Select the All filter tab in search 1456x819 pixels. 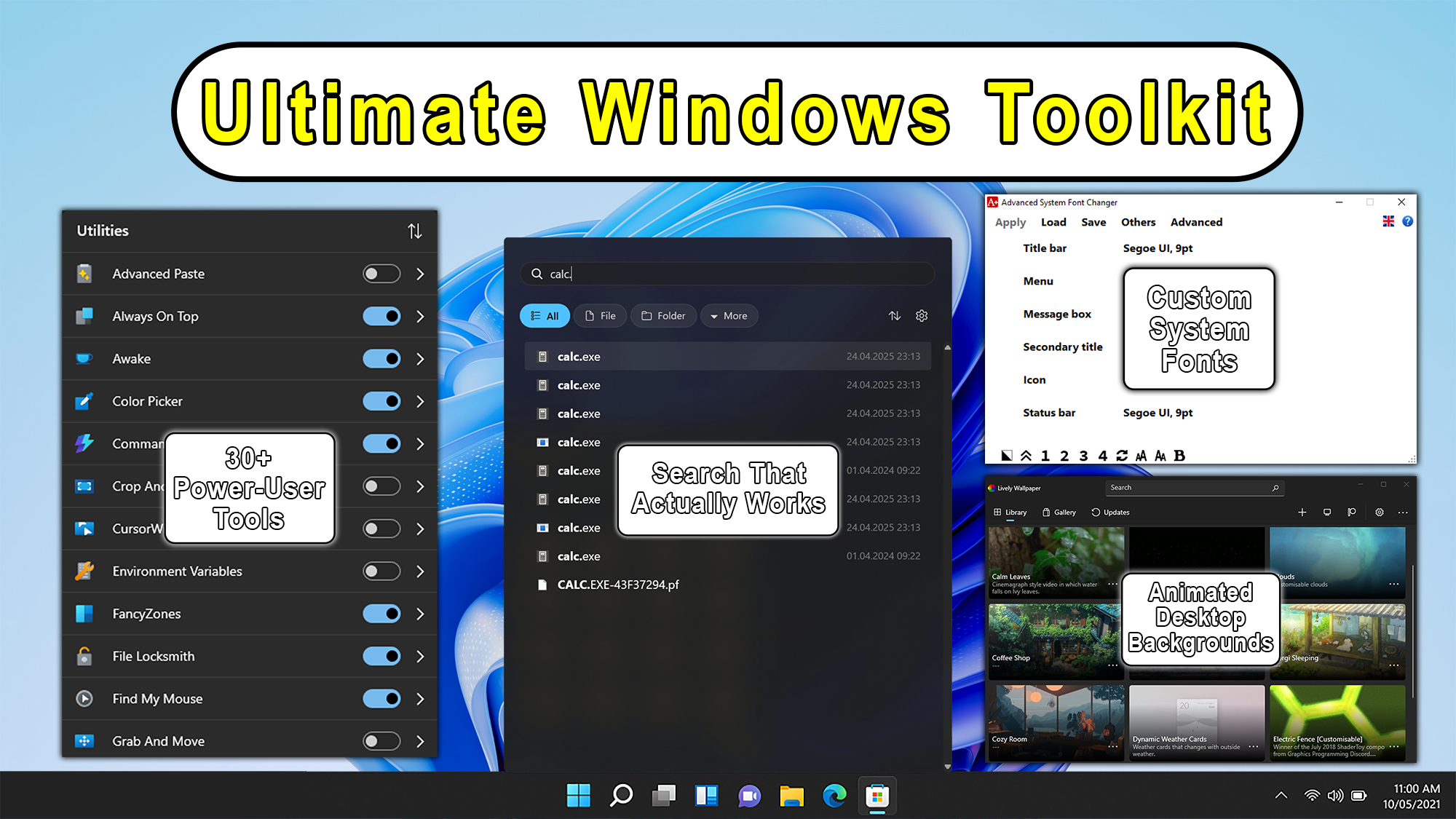(x=545, y=316)
